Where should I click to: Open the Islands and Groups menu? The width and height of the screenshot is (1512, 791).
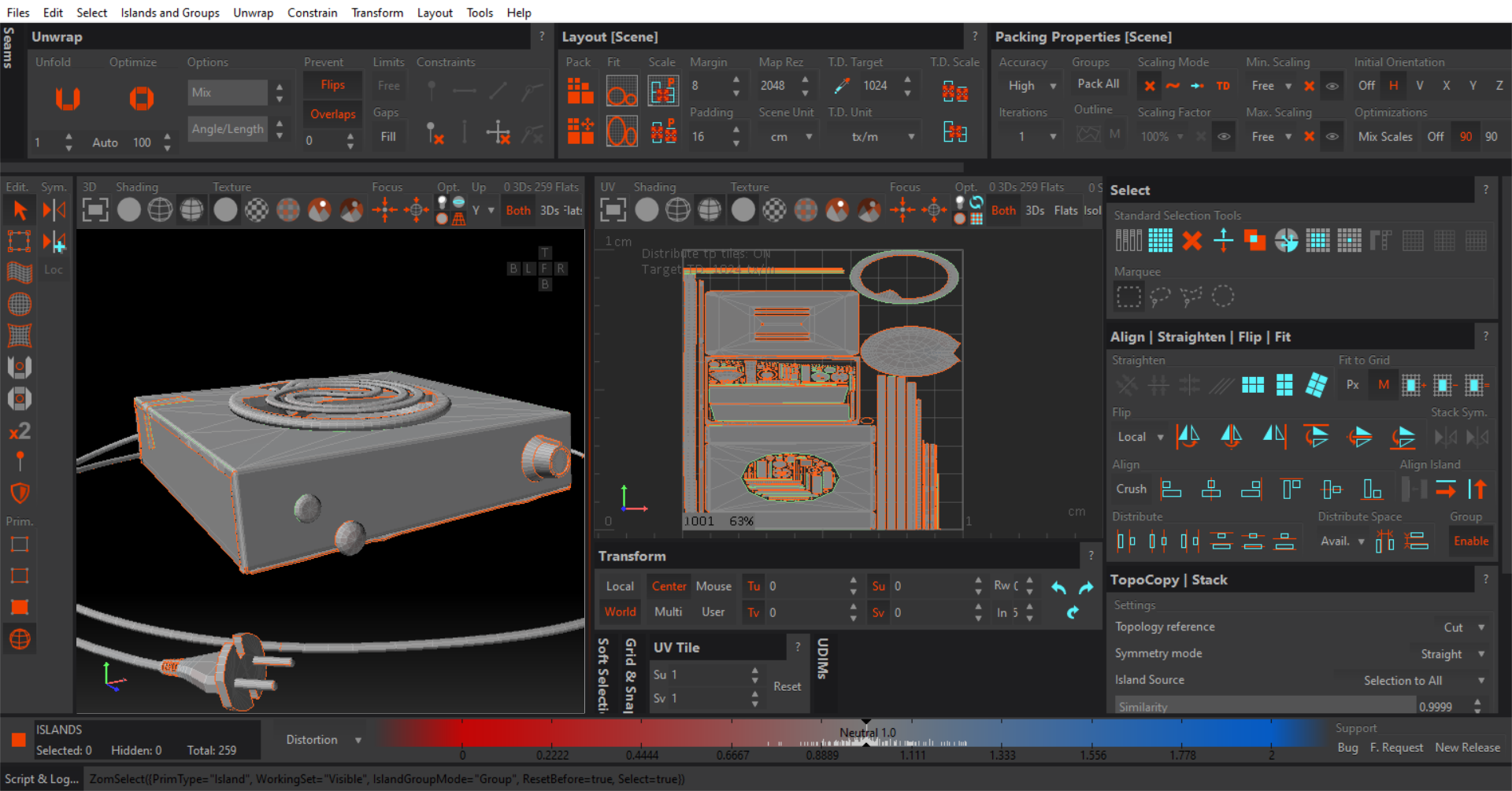click(170, 13)
